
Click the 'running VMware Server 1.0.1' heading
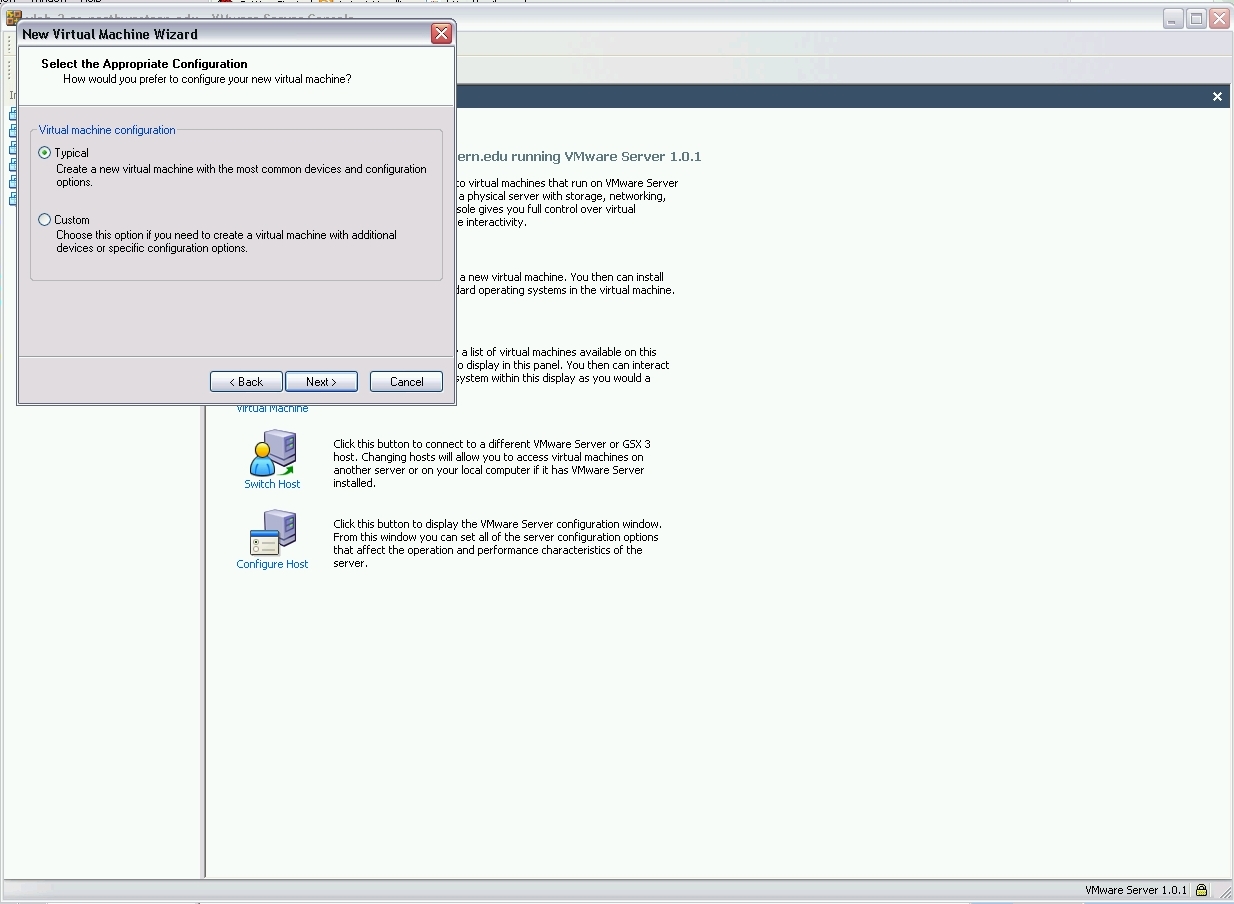606,157
